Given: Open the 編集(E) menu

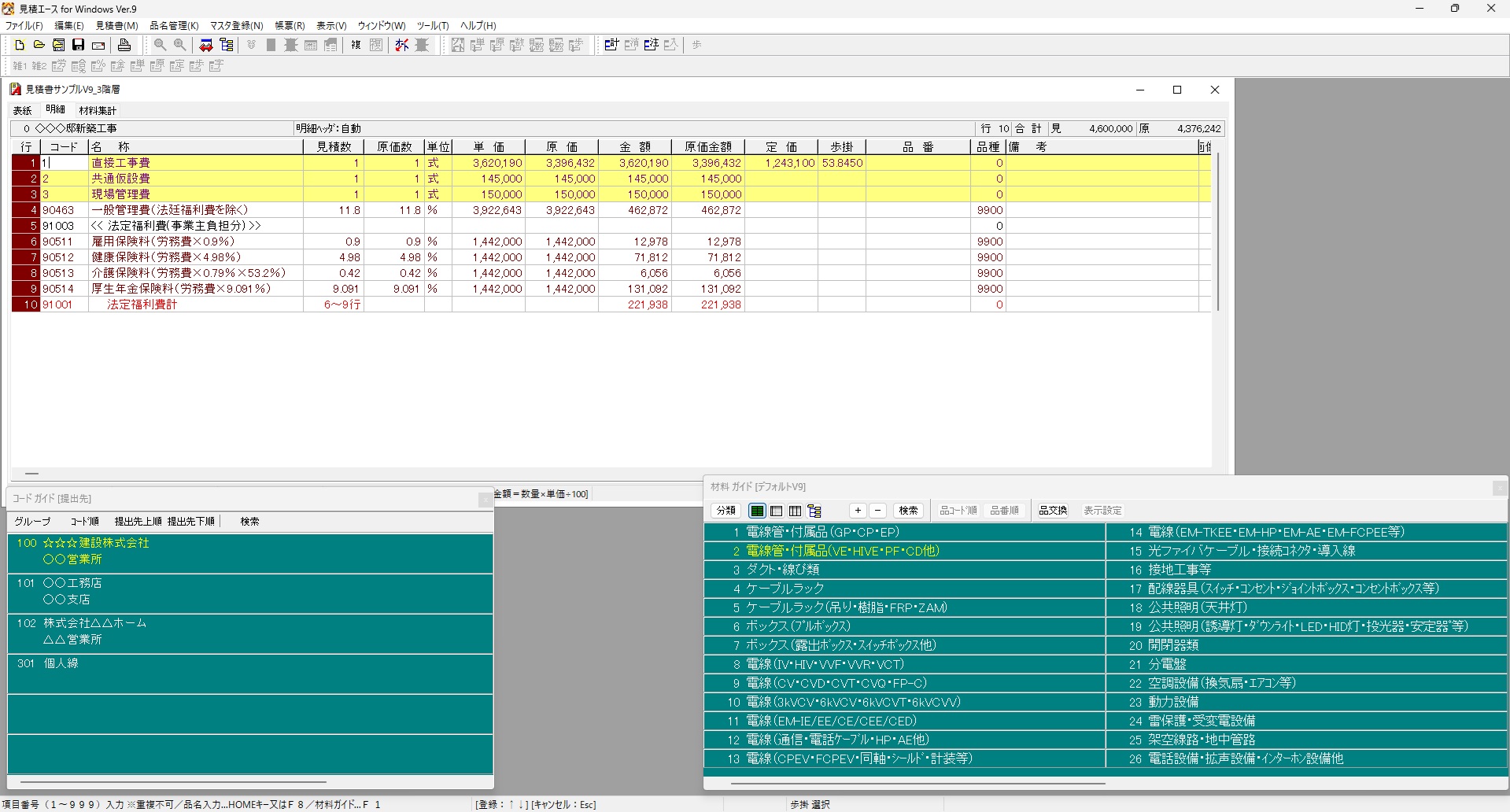Looking at the screenshot, I should (x=69, y=26).
